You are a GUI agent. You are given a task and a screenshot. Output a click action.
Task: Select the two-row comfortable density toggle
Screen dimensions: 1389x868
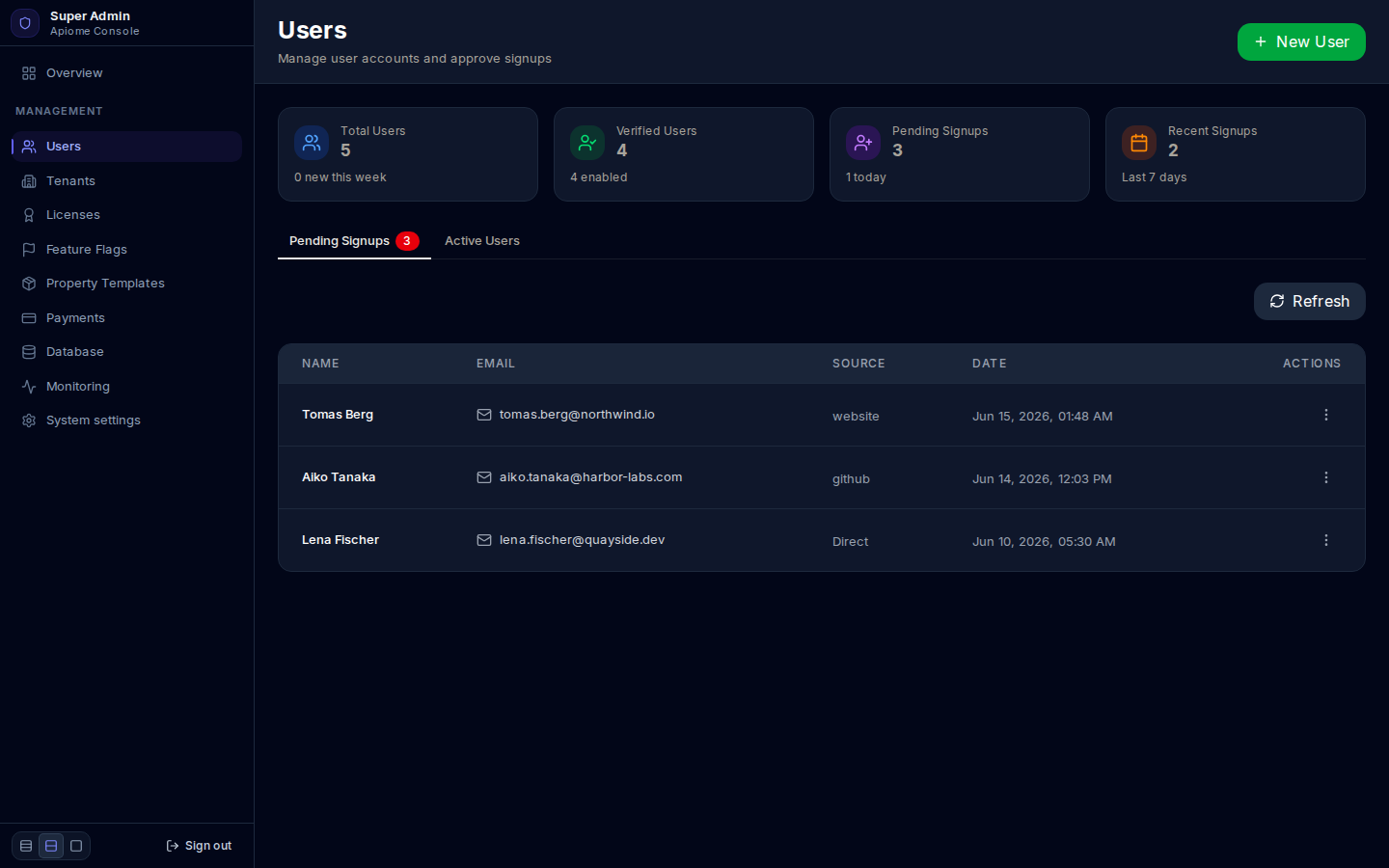coord(51,846)
